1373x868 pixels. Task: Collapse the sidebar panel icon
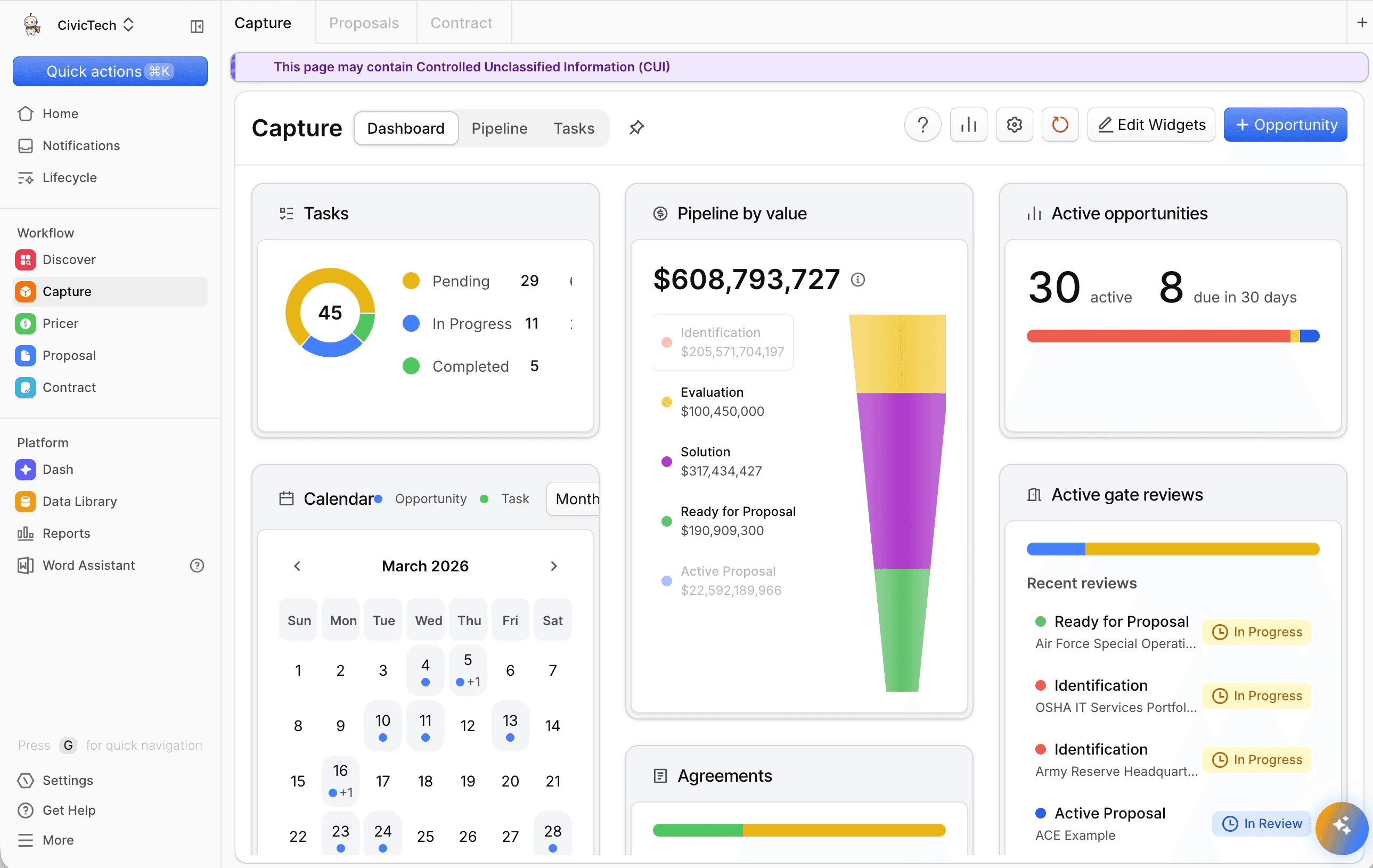pyautogui.click(x=197, y=26)
